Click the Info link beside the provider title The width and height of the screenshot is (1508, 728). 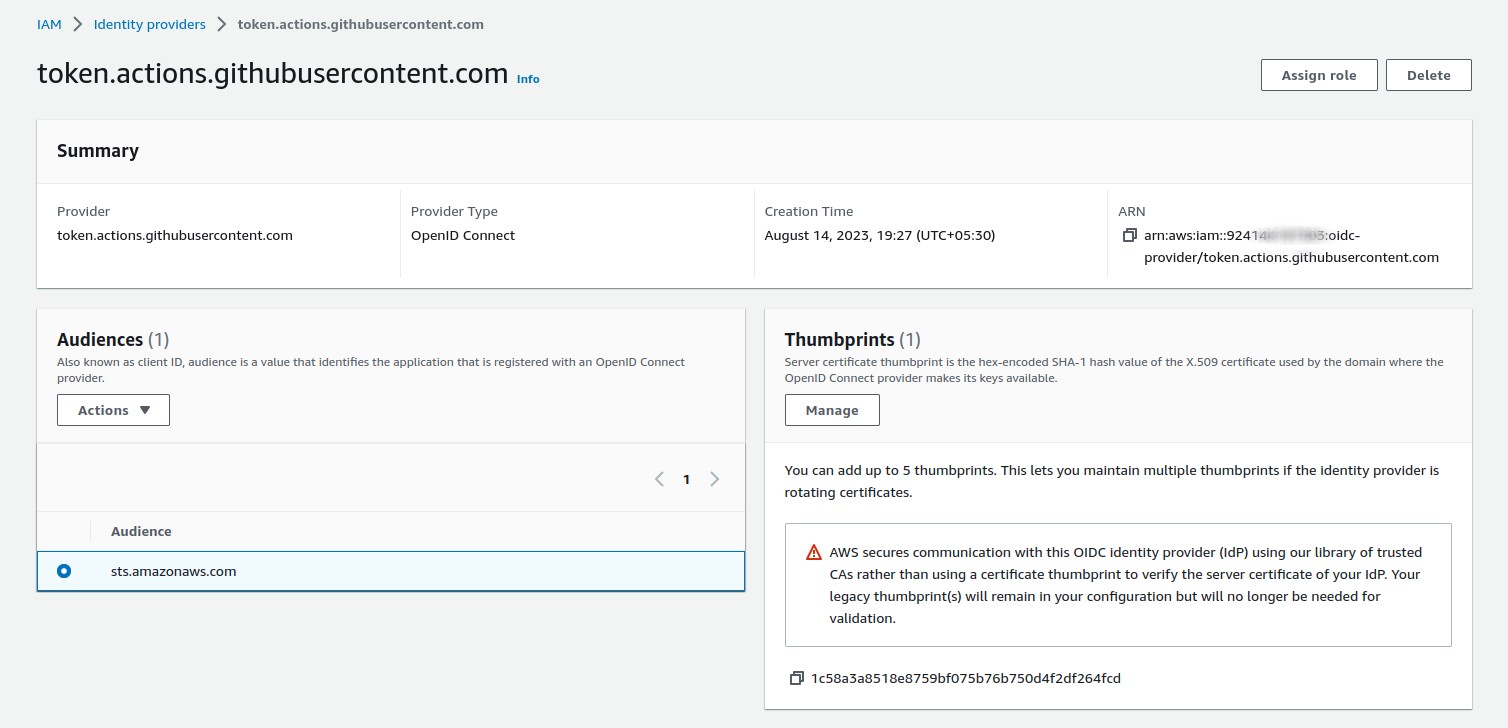pyautogui.click(x=528, y=79)
